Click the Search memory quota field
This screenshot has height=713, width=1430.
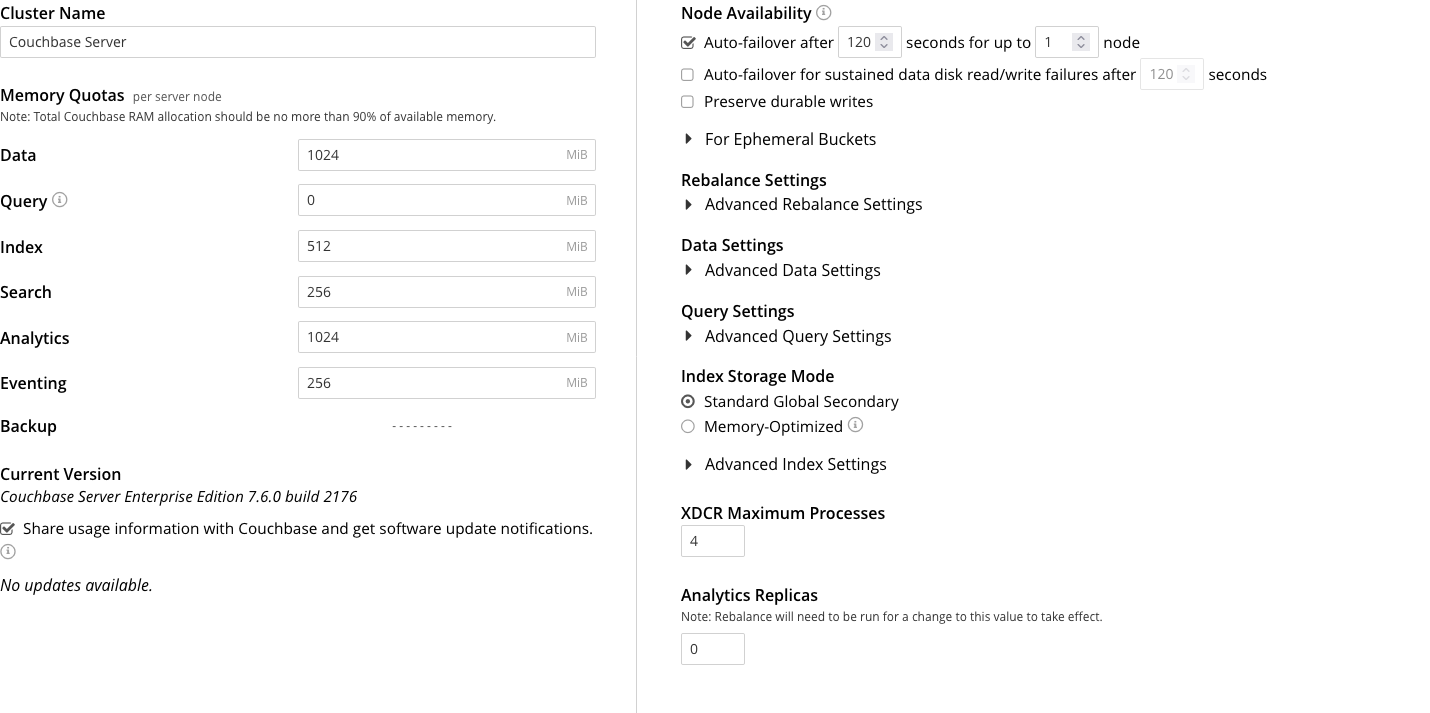point(447,292)
